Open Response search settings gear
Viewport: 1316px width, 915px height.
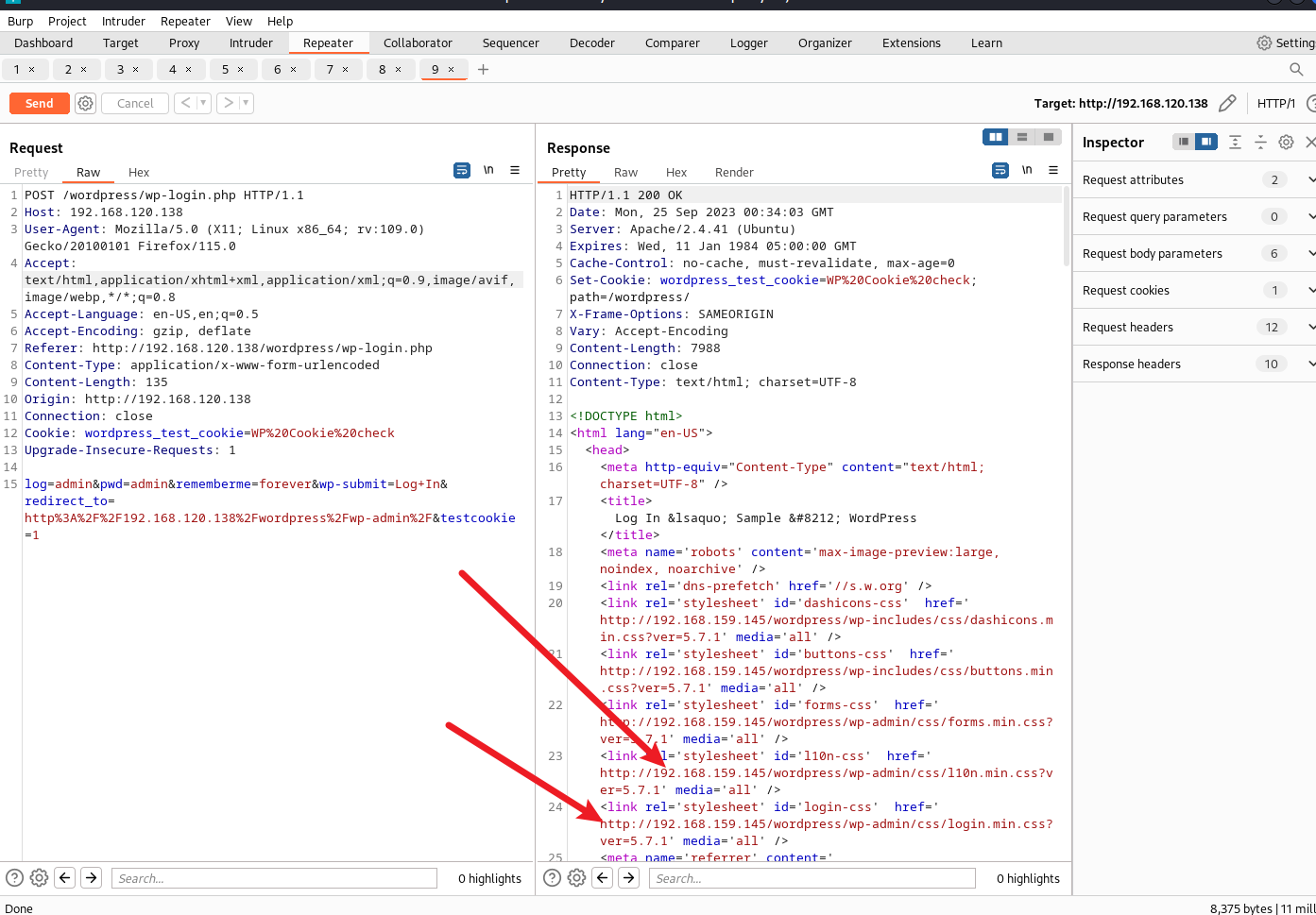pyautogui.click(x=576, y=877)
